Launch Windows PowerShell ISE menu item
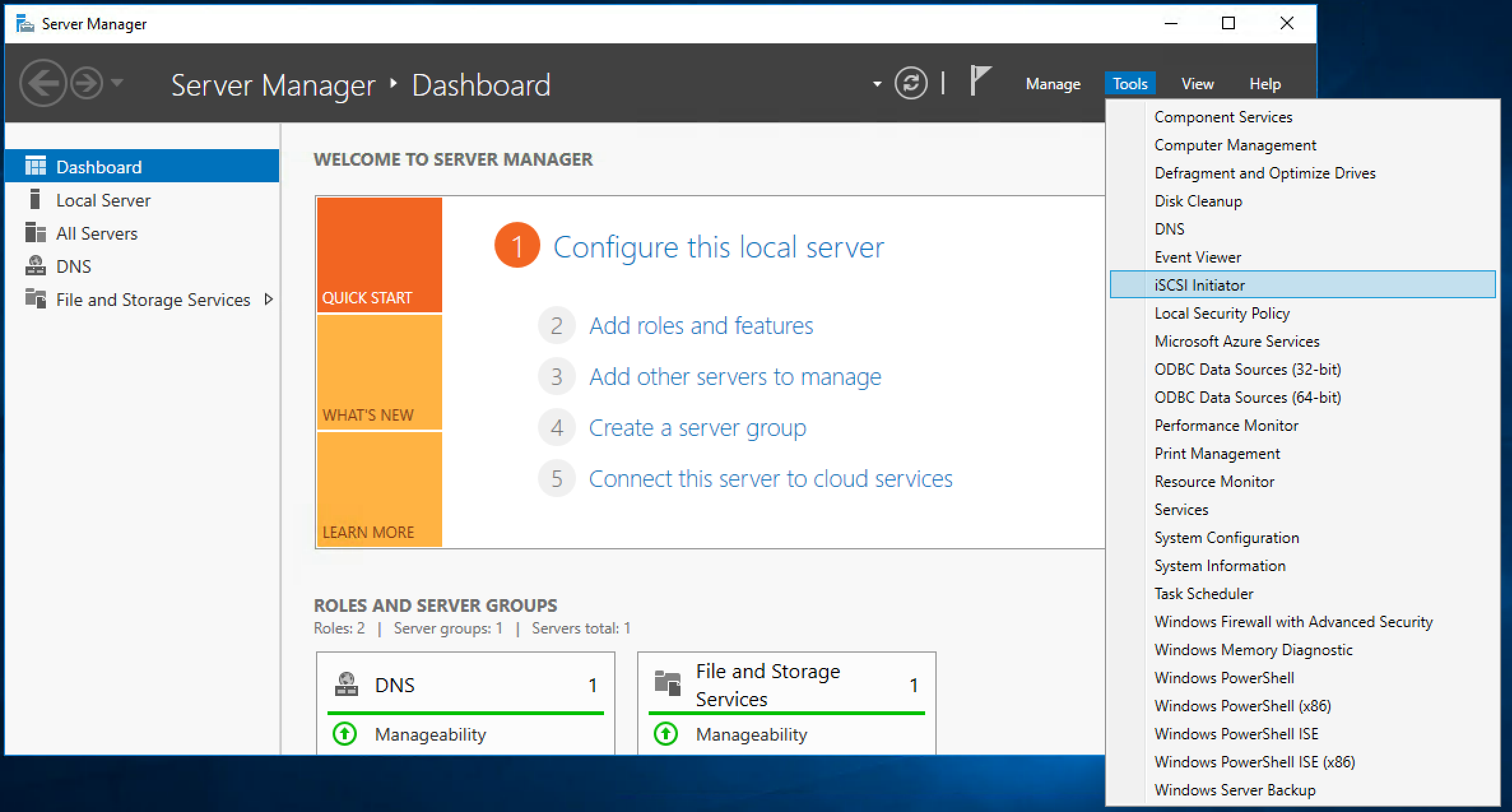This screenshot has height=812, width=1512. (1302, 734)
